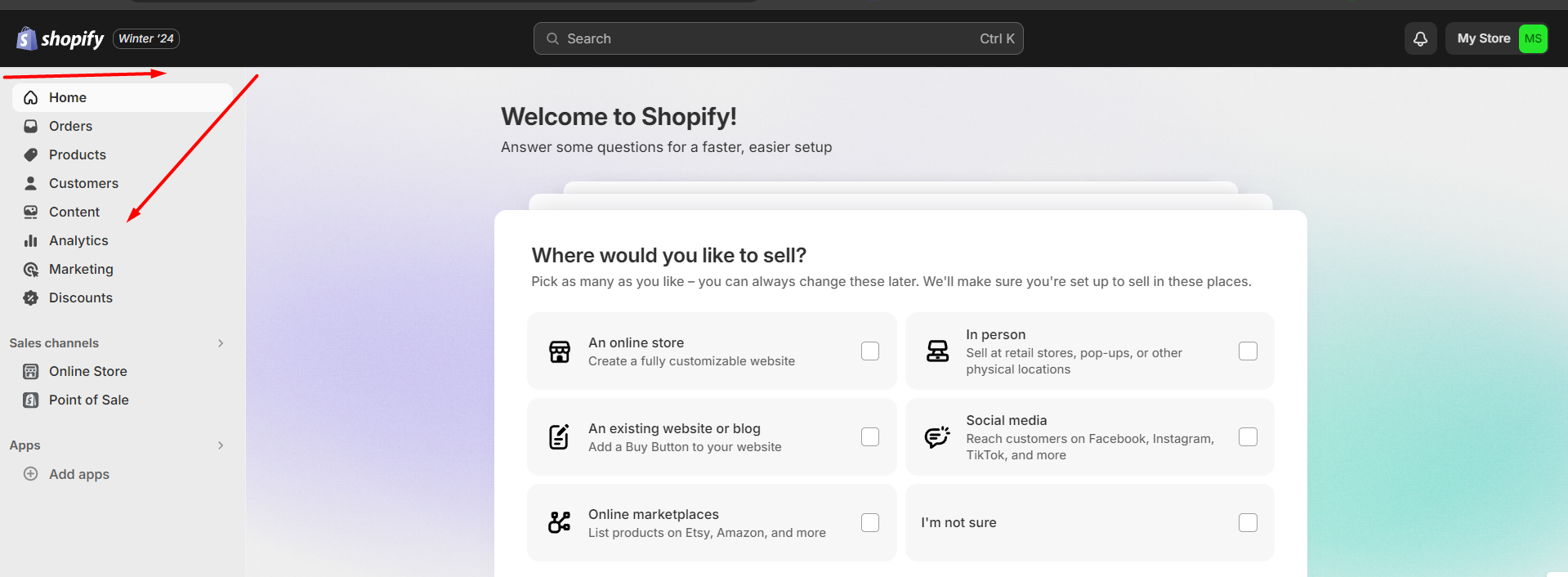Select the Marketing megaphone icon
Viewport: 1568px width, 577px height.
click(30, 269)
